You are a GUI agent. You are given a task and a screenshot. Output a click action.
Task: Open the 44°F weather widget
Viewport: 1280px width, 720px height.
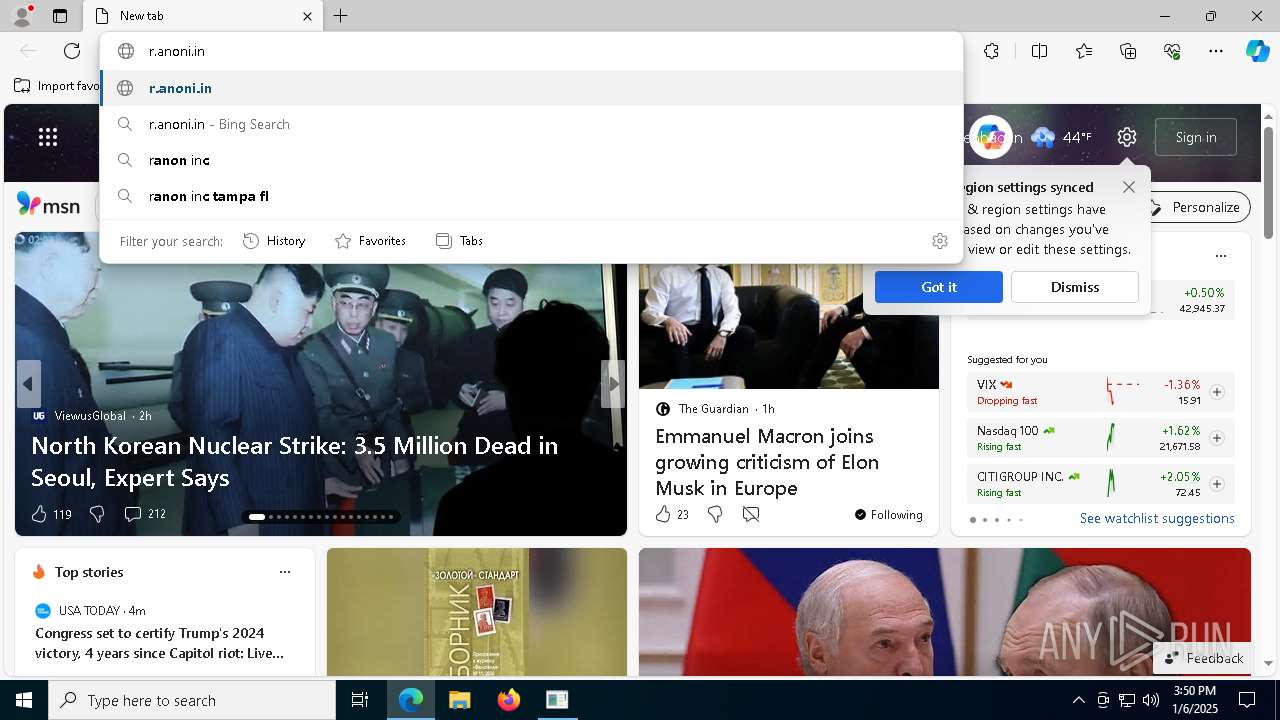(1062, 137)
